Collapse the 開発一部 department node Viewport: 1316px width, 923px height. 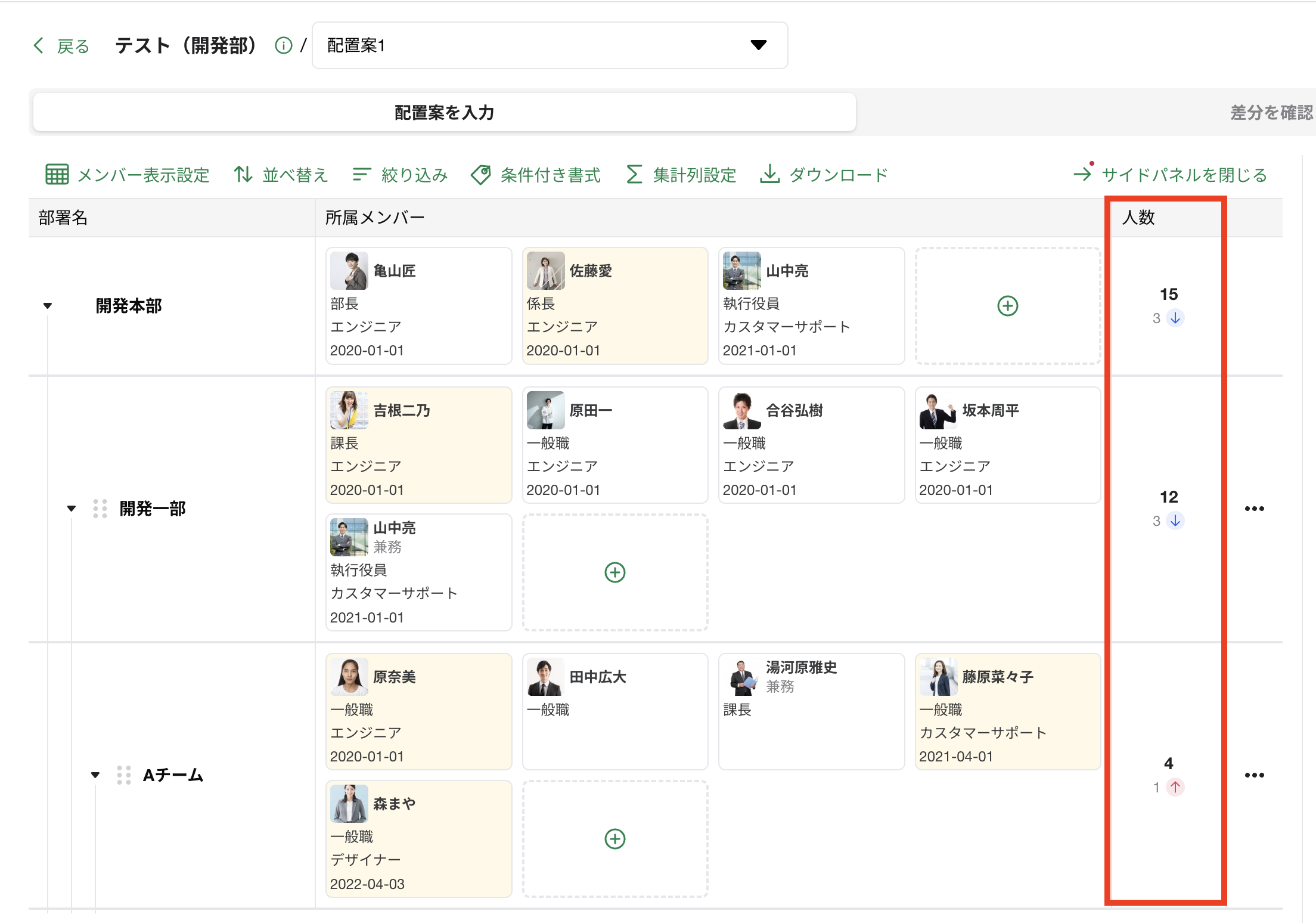click(x=72, y=509)
